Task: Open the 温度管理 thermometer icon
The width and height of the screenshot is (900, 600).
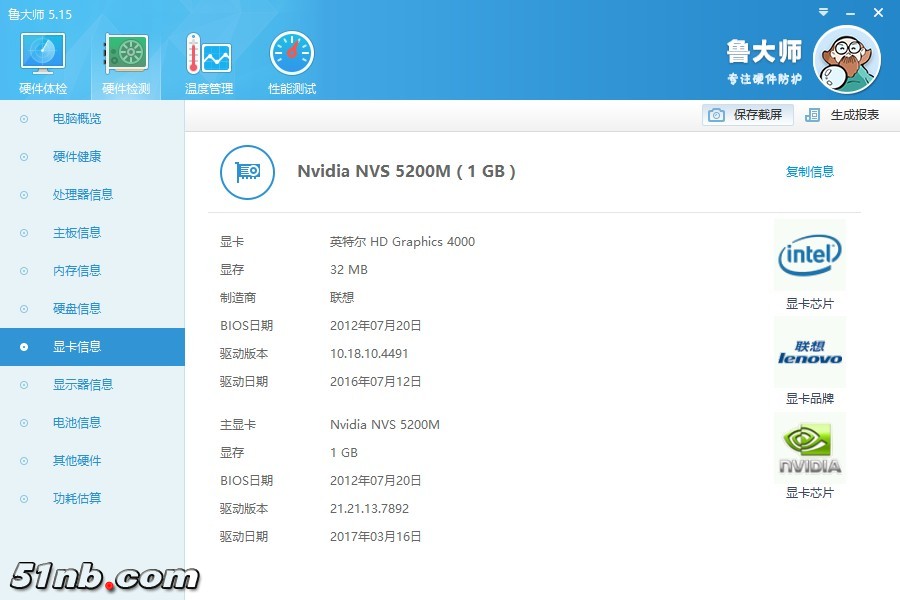Action: click(208, 54)
